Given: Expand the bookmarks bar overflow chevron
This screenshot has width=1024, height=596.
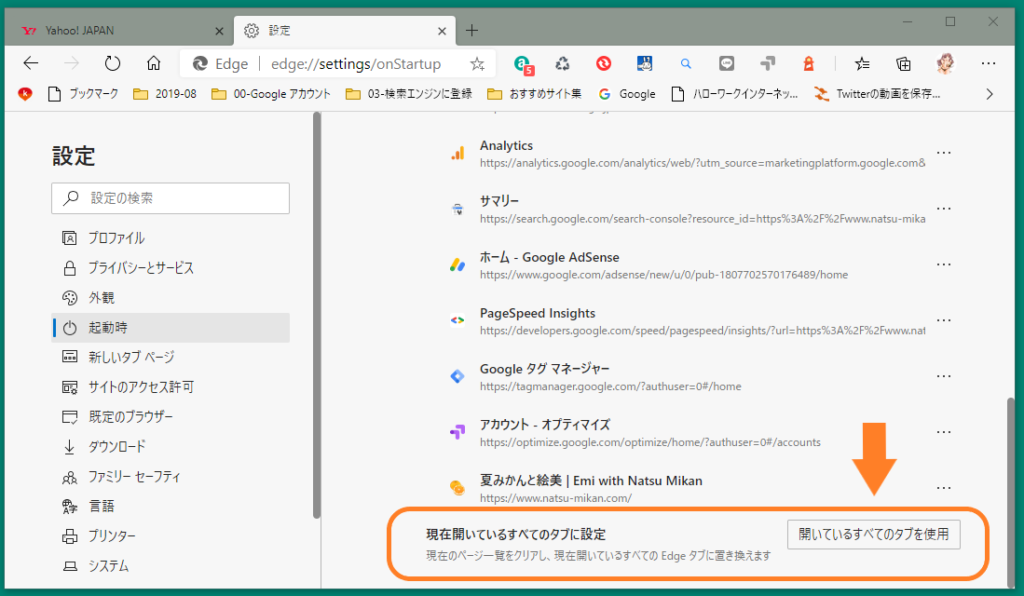Looking at the screenshot, I should [x=990, y=94].
